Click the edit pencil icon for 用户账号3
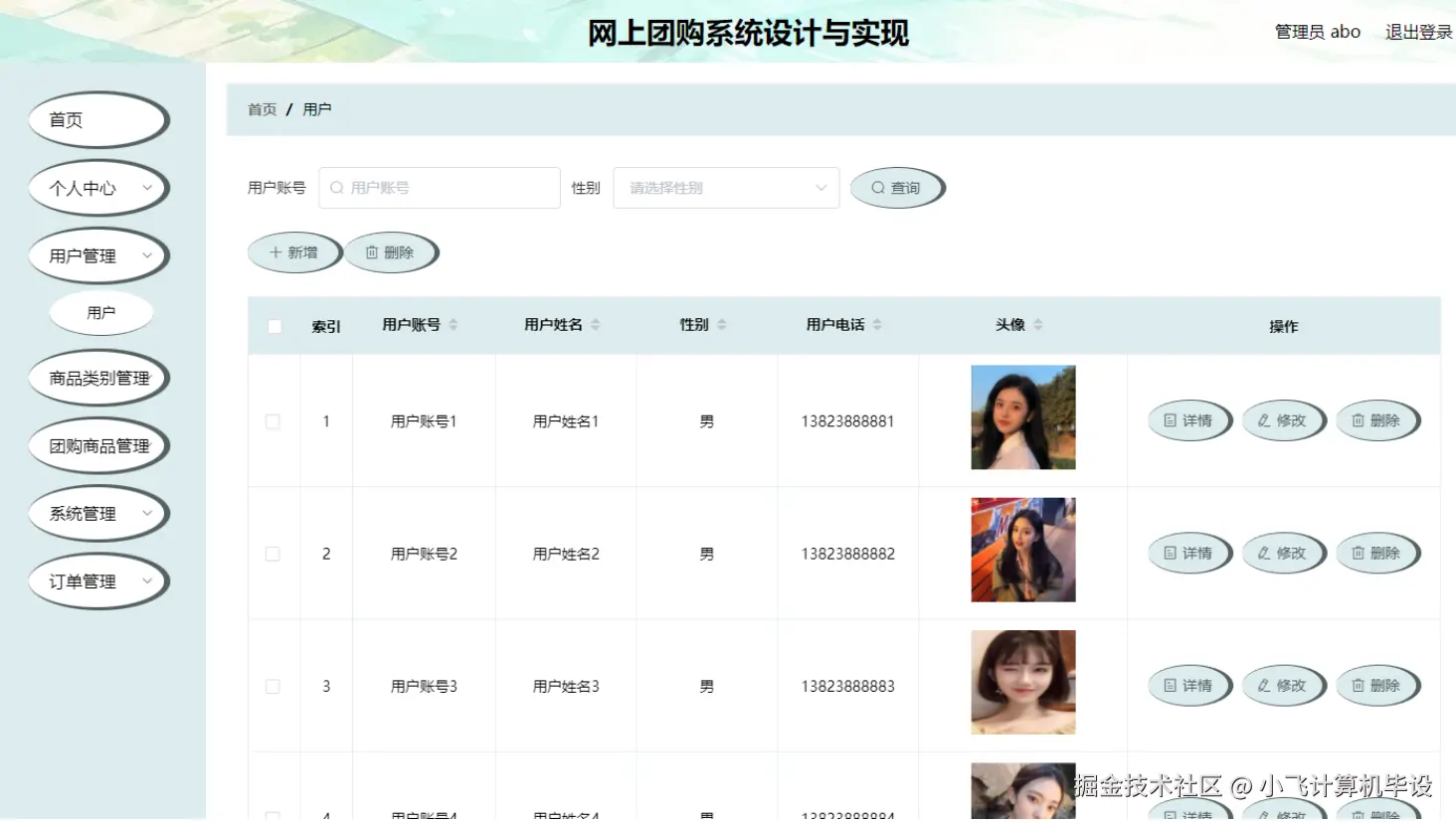The height and width of the screenshot is (823, 1456). pos(1264,685)
